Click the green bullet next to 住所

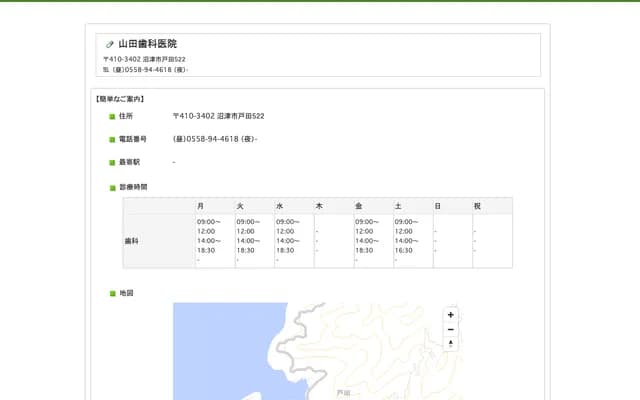(x=112, y=117)
